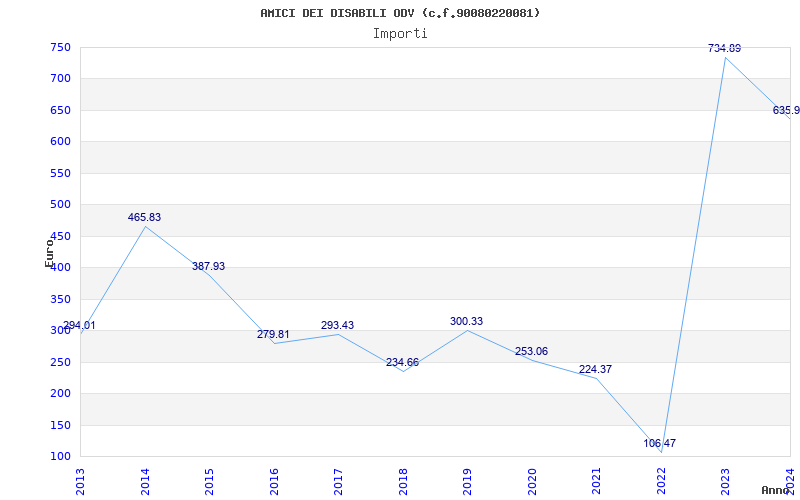Click the 300 y-axis tick label

(x=60, y=331)
